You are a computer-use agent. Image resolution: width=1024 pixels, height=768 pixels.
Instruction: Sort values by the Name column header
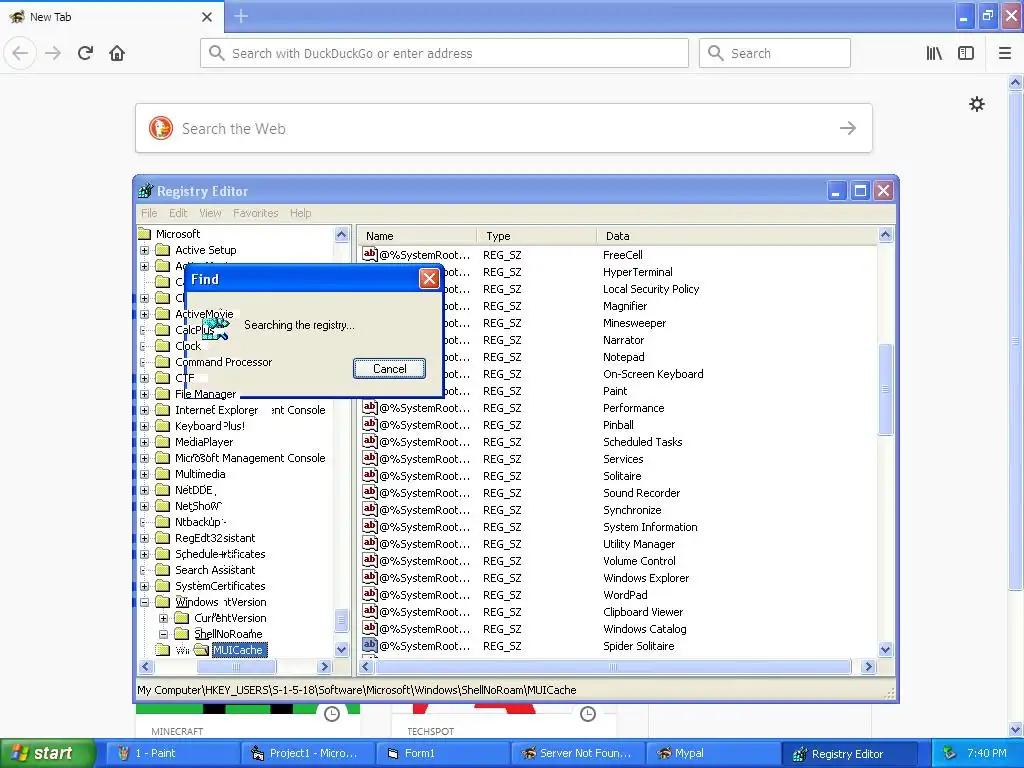417,236
